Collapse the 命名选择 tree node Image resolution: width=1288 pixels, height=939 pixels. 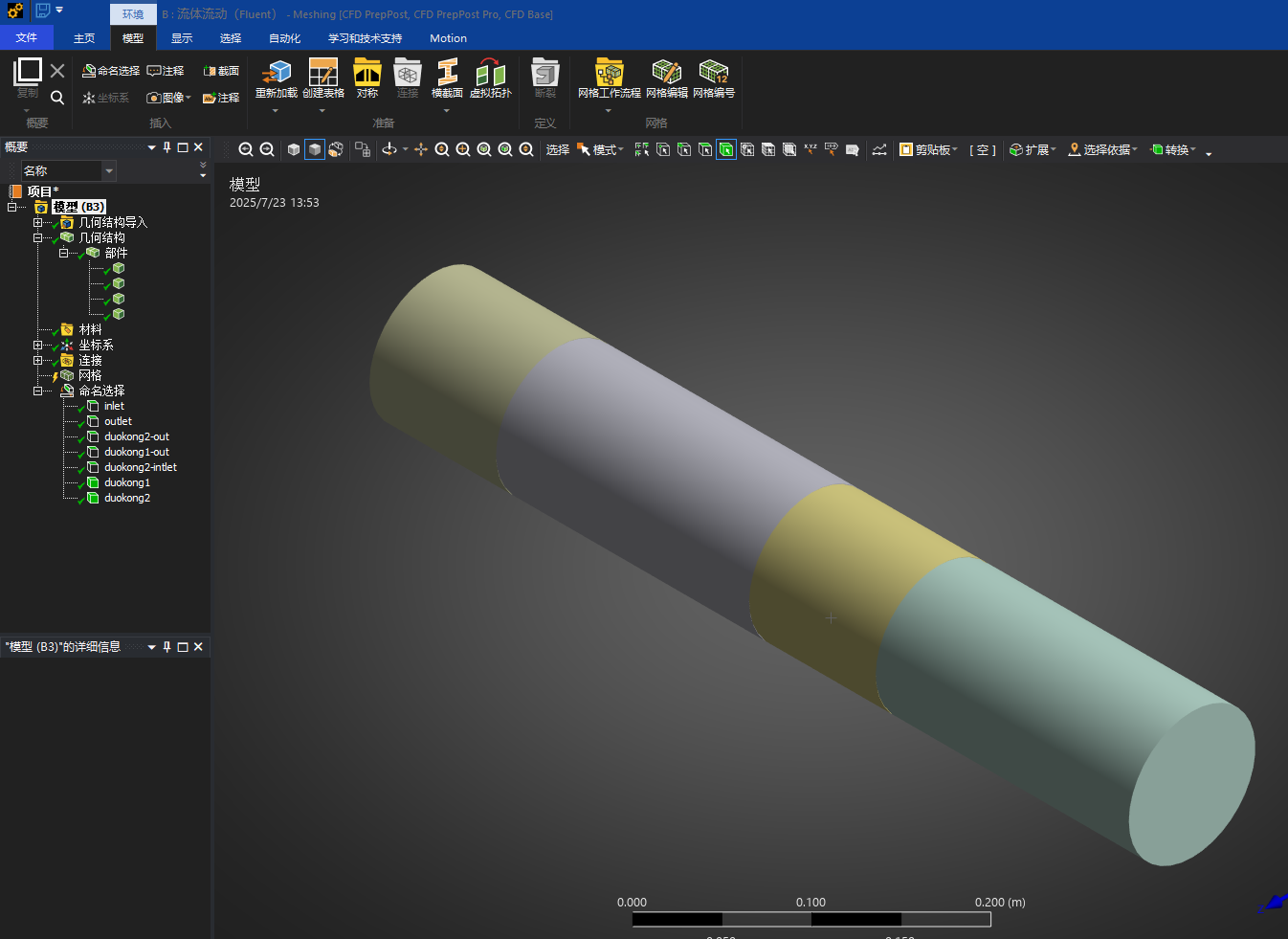[38, 391]
